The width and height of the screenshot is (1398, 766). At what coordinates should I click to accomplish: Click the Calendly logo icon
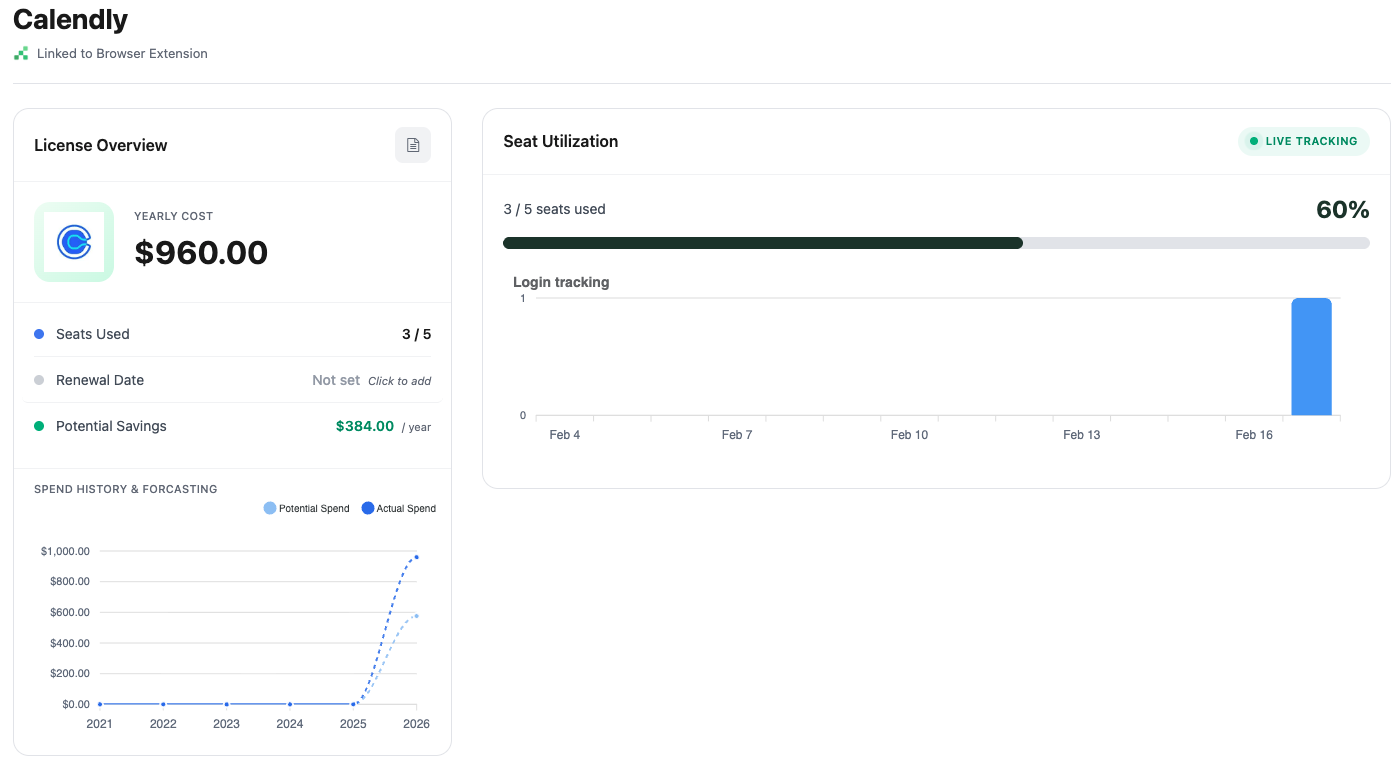[74, 242]
